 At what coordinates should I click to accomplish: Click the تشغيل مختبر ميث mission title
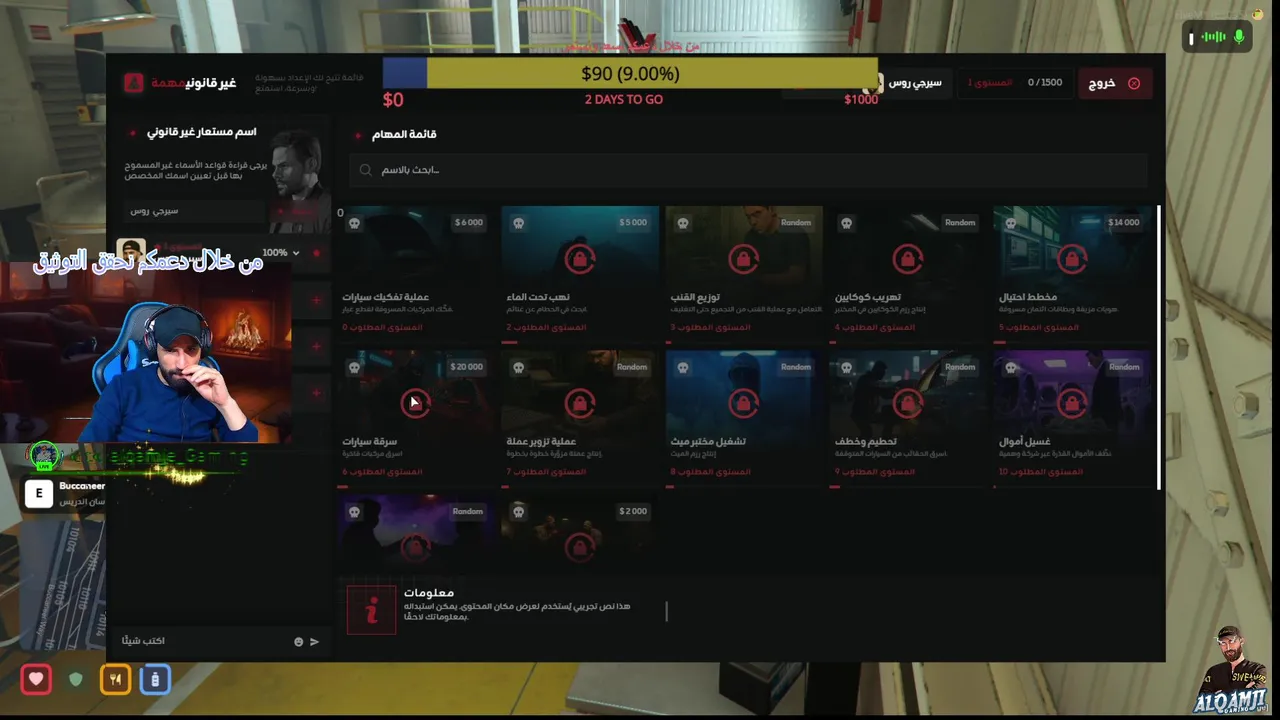708,441
